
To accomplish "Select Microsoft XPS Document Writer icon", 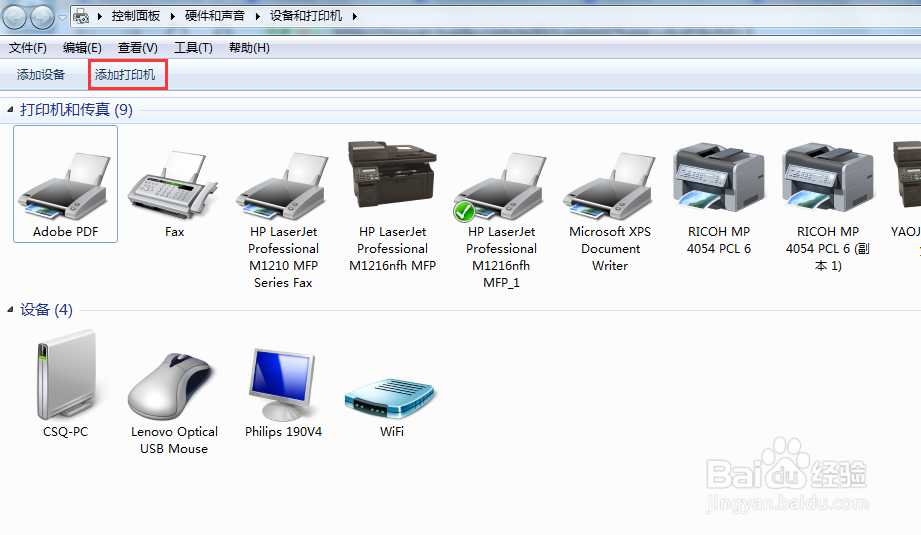I will [610, 186].
